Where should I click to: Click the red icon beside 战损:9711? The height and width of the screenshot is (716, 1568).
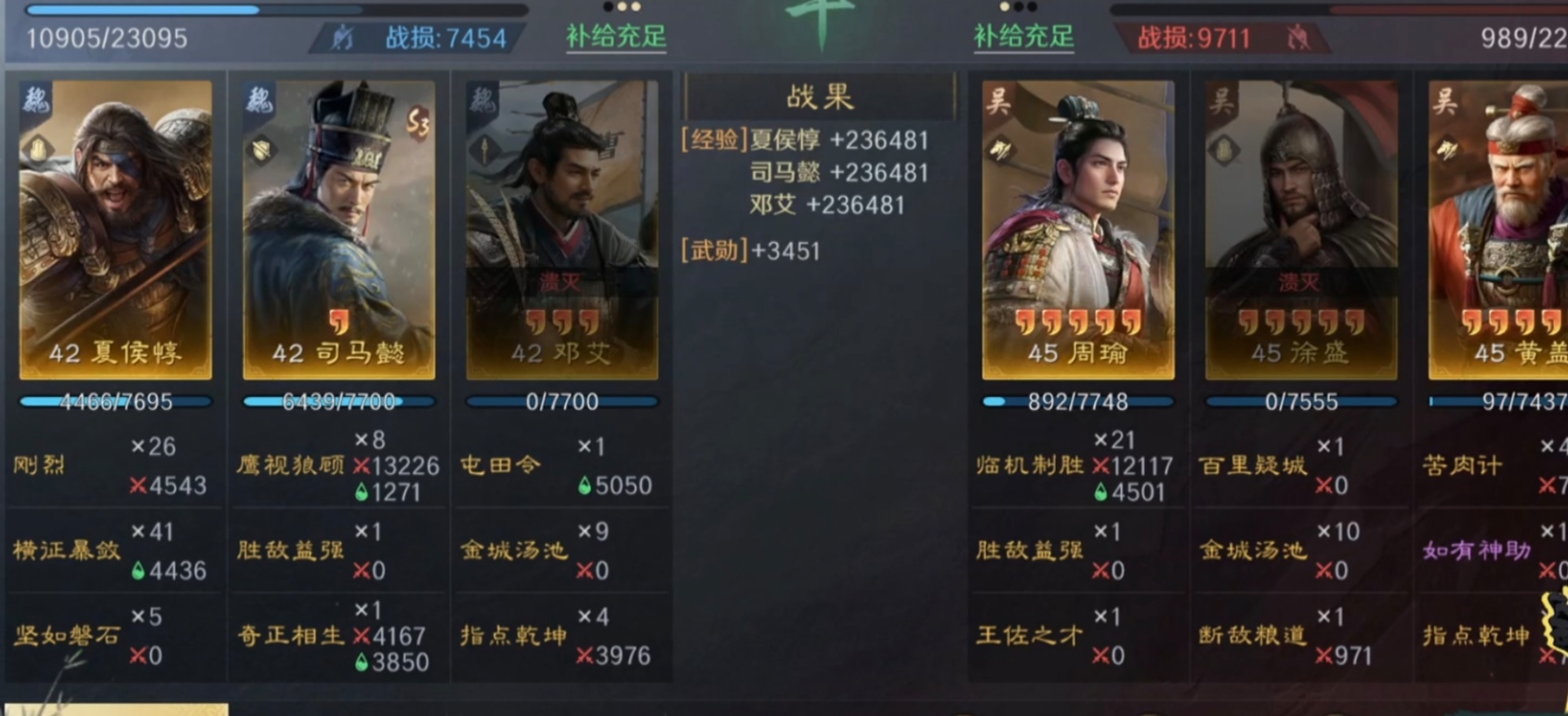[x=1298, y=38]
